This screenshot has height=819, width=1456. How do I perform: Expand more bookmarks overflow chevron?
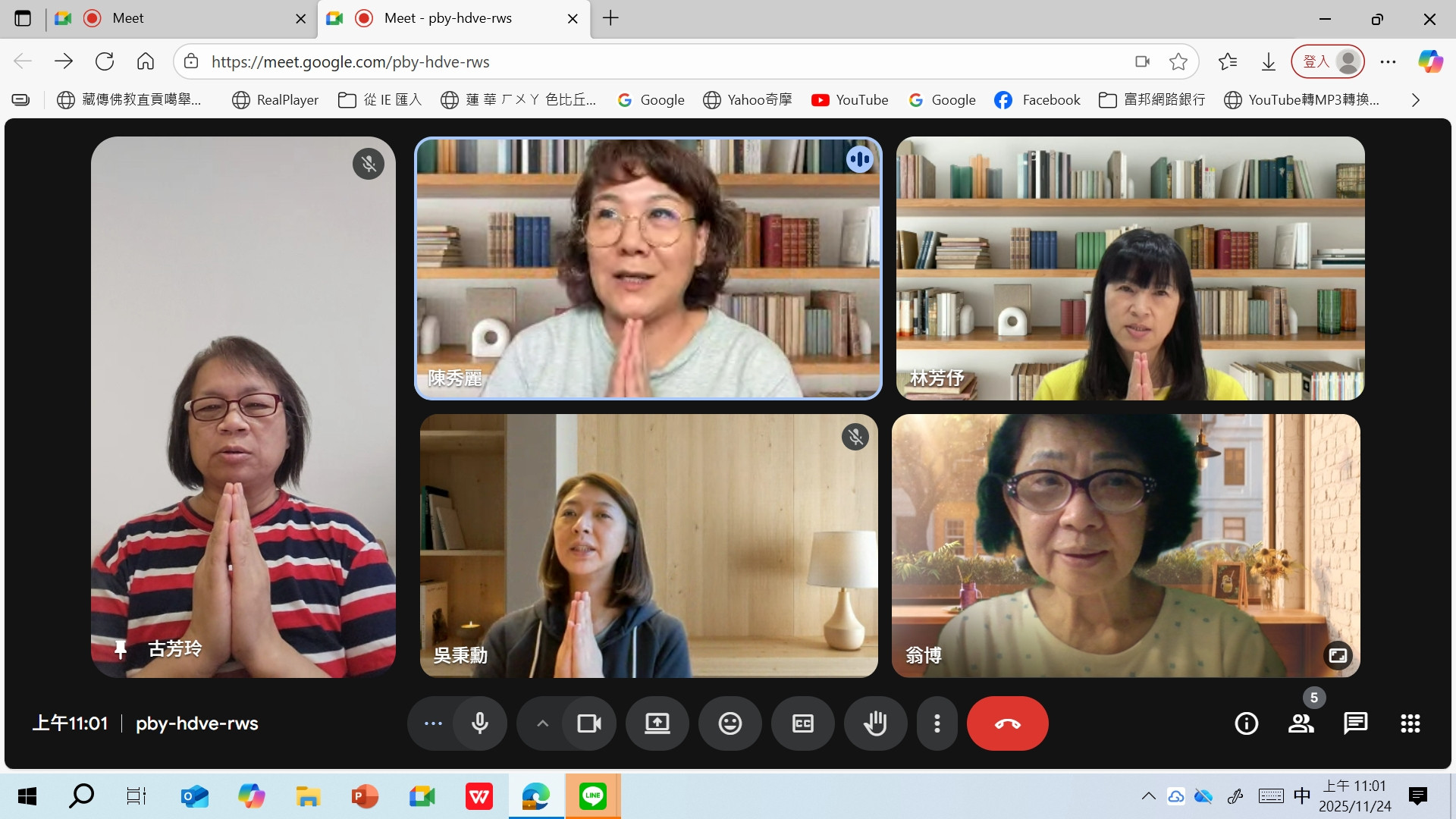coord(1415,100)
